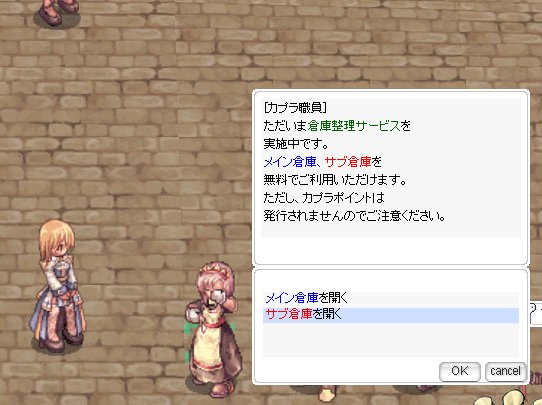Click the Kafra's maid headband
The width and height of the screenshot is (542, 405).
pyautogui.click(x=216, y=269)
